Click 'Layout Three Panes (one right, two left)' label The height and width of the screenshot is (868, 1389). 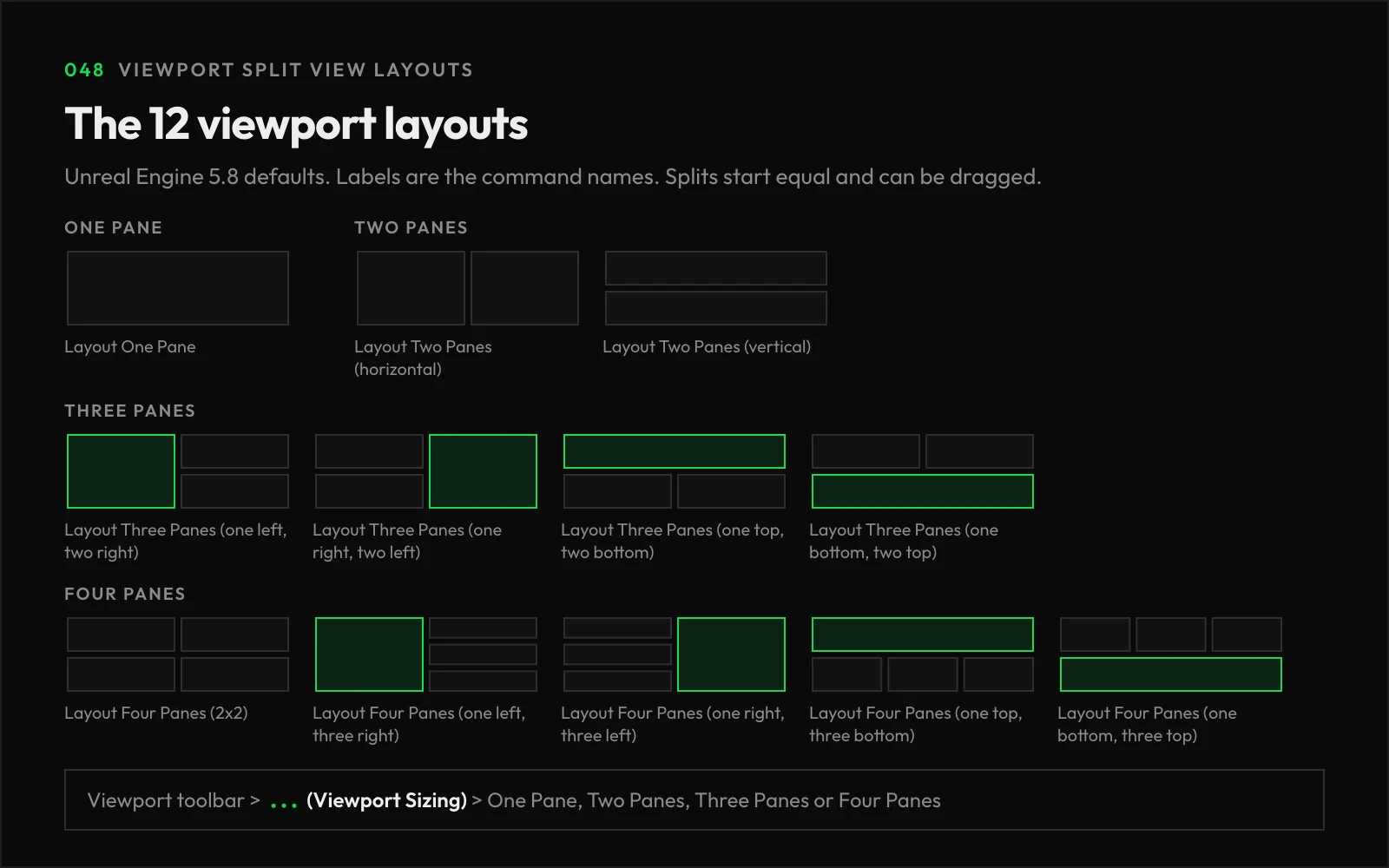click(x=407, y=541)
